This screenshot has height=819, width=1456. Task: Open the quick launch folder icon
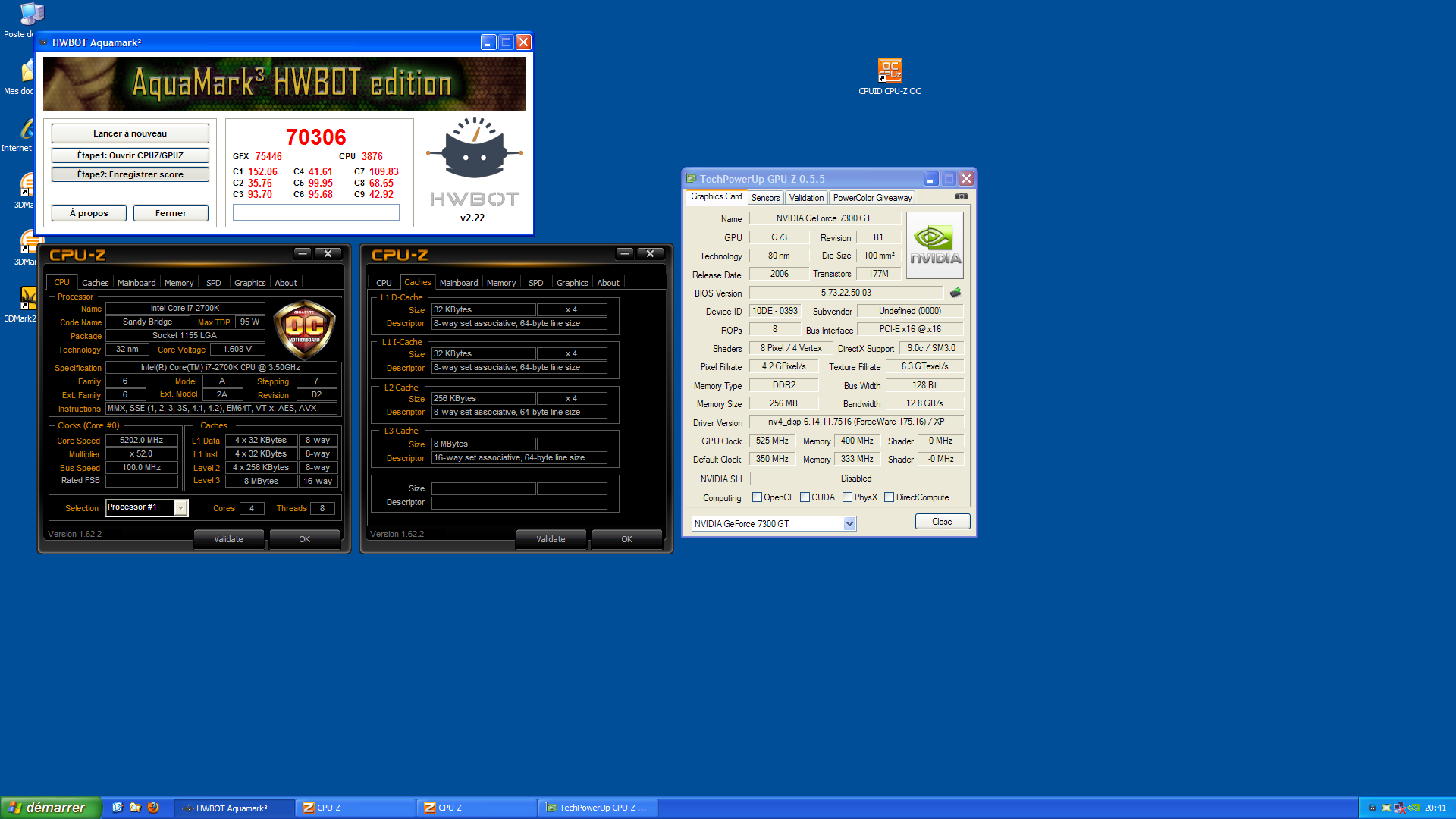[135, 808]
